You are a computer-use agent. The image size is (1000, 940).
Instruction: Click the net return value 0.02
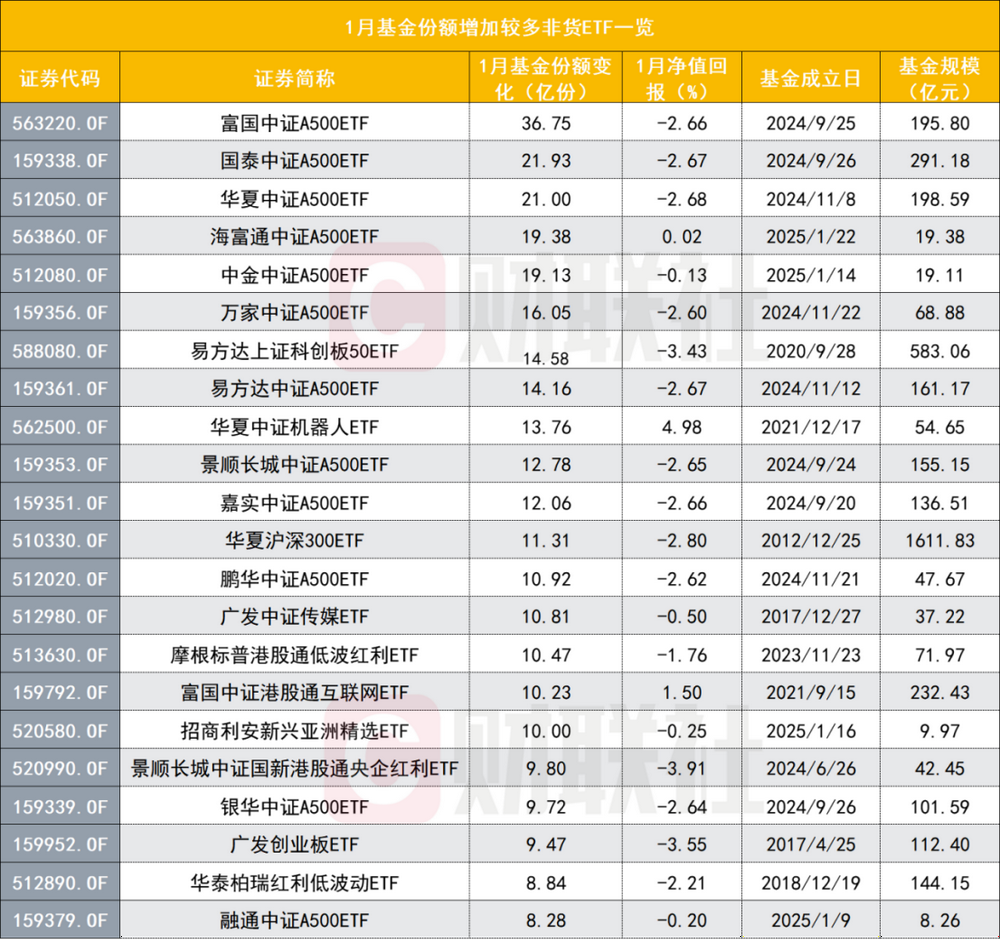682,237
